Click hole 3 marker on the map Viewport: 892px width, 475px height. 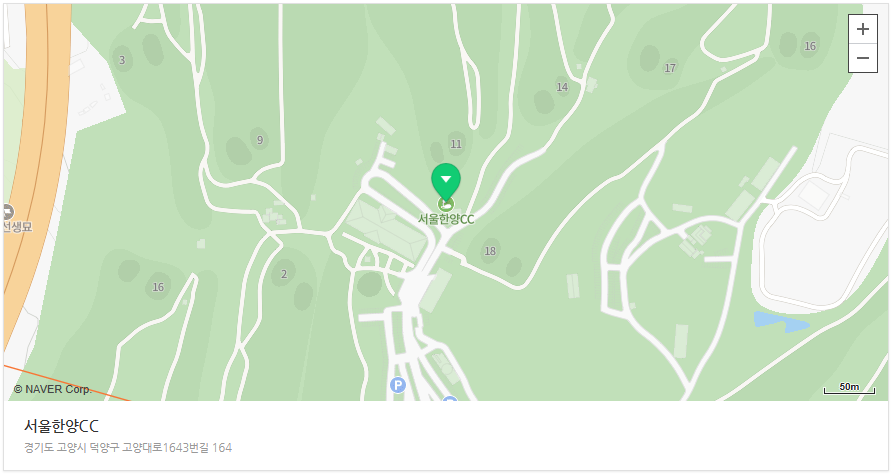pyautogui.click(x=122, y=60)
